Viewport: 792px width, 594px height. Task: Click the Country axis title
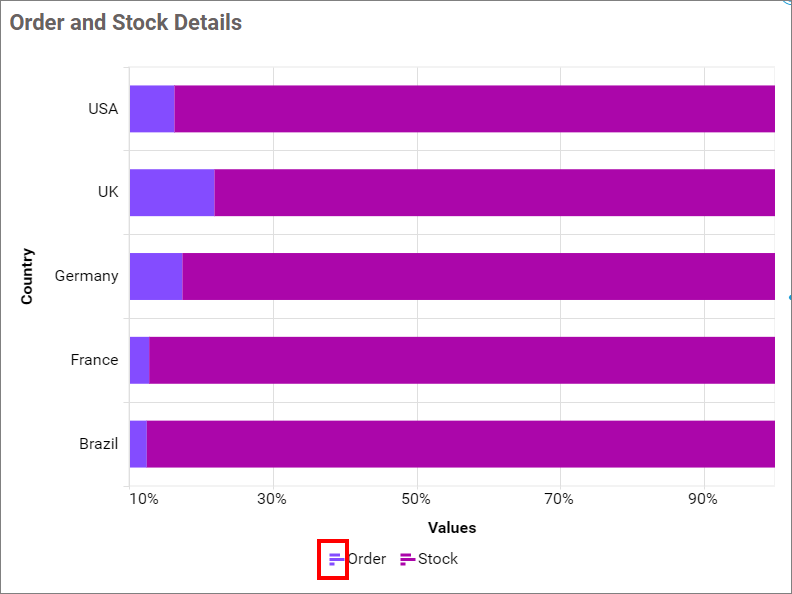coord(27,276)
